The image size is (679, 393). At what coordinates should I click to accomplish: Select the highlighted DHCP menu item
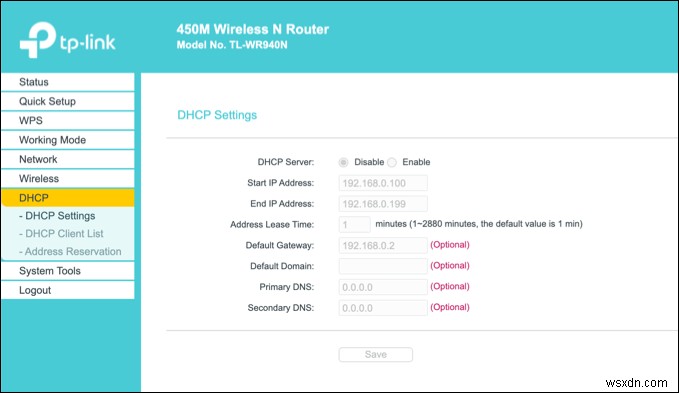tap(68, 198)
